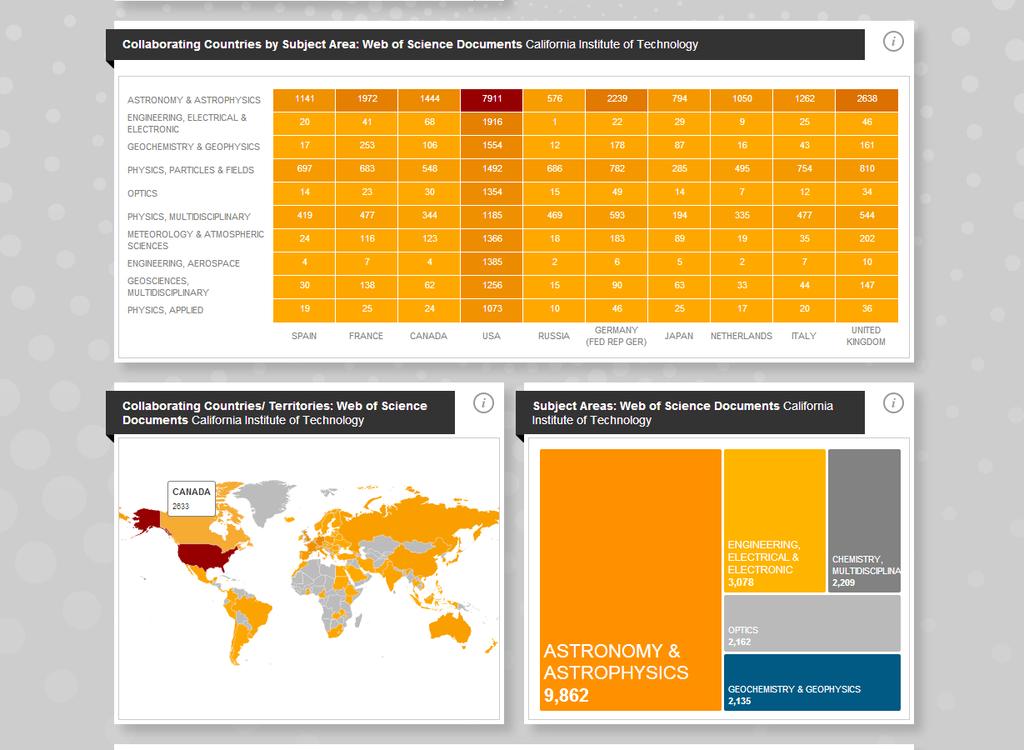
Task: Click Germany Astronomy cell 2239
Action: pyautogui.click(x=616, y=100)
